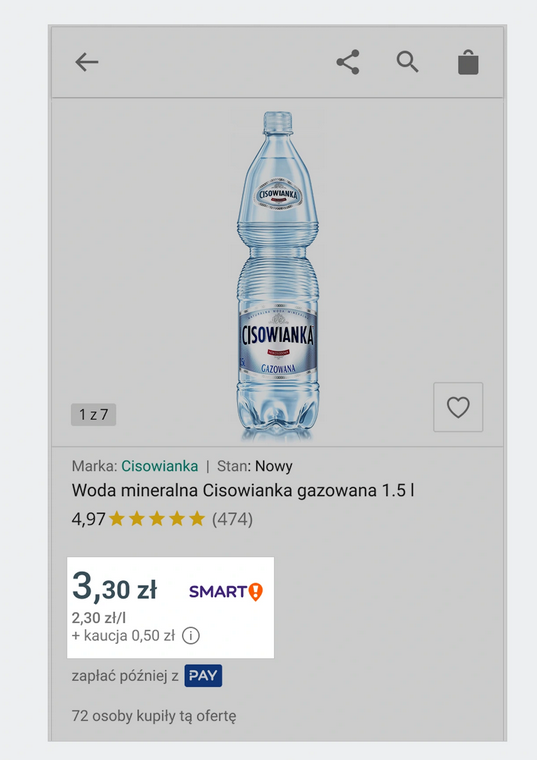Tap the 72 osoby kupiły tą ofertę text
Screen dimensions: 537x760
tap(154, 716)
